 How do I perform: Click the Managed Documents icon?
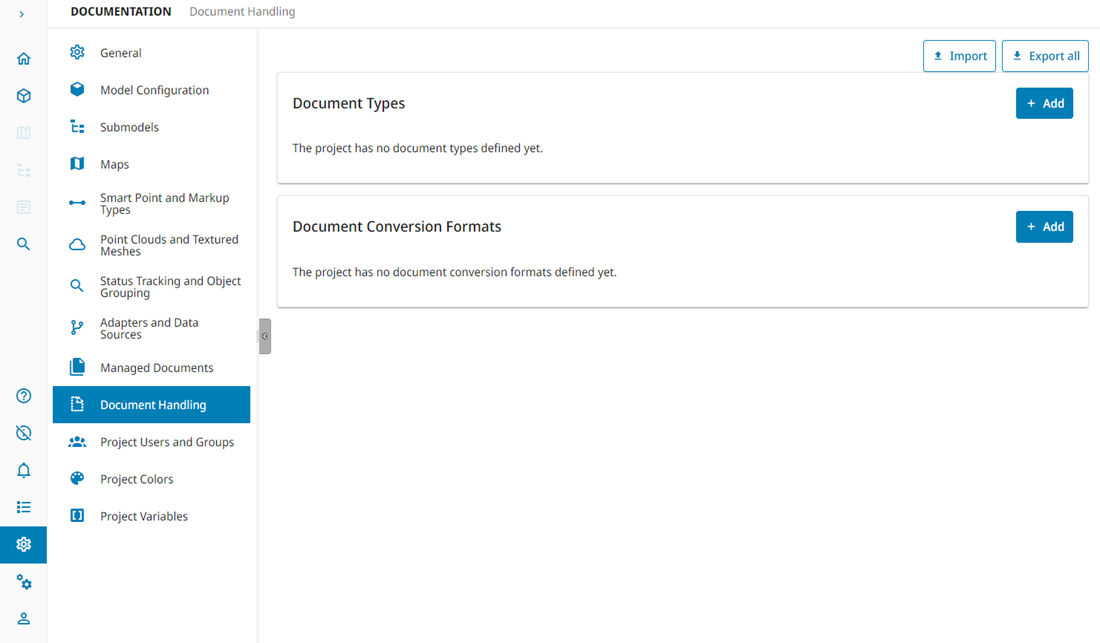77,367
